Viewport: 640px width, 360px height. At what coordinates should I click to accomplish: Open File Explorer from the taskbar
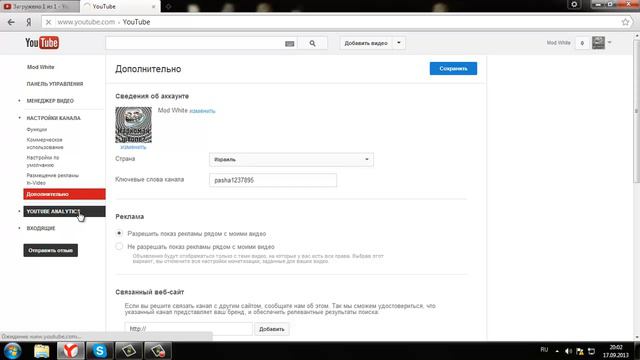[41, 351]
